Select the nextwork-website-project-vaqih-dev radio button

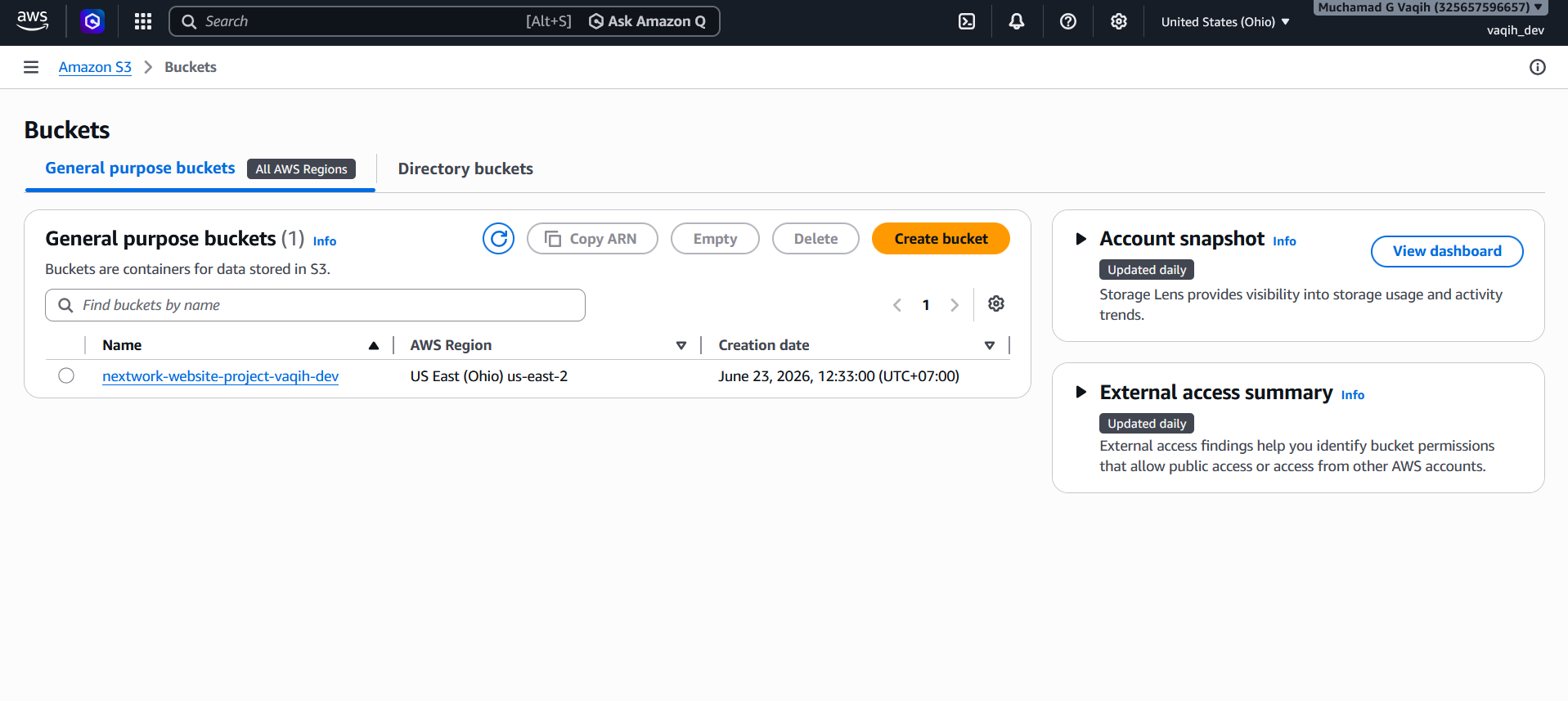(66, 375)
